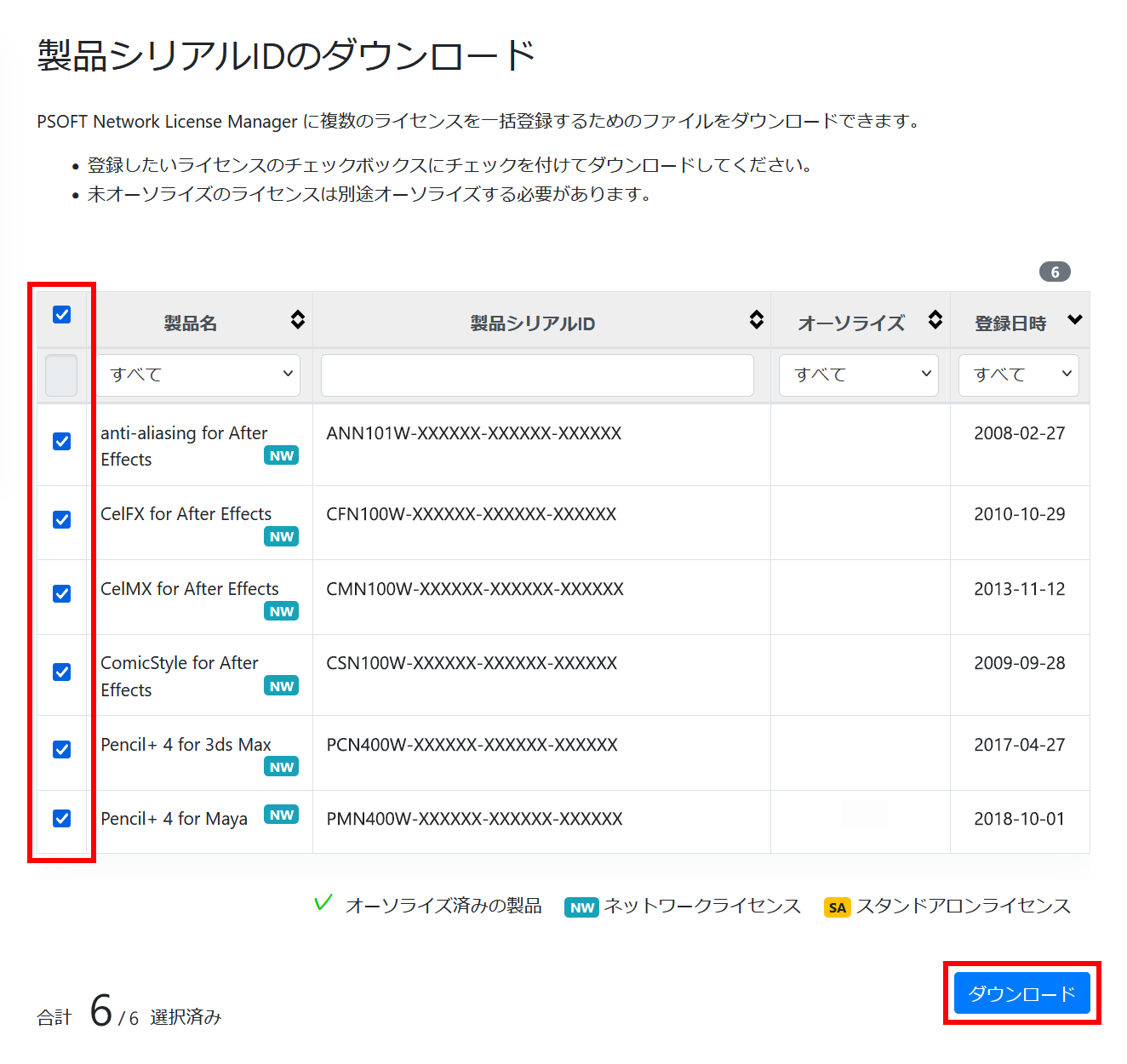Click the SA standalone license legend badge
Screen dimensions: 1127x1064
click(837, 907)
